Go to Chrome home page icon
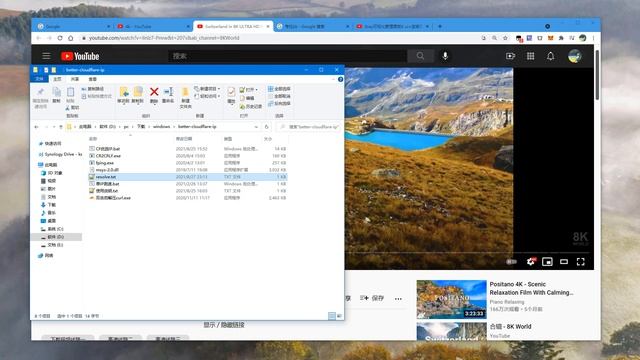Screen dimensions: 640x360 (71, 38)
